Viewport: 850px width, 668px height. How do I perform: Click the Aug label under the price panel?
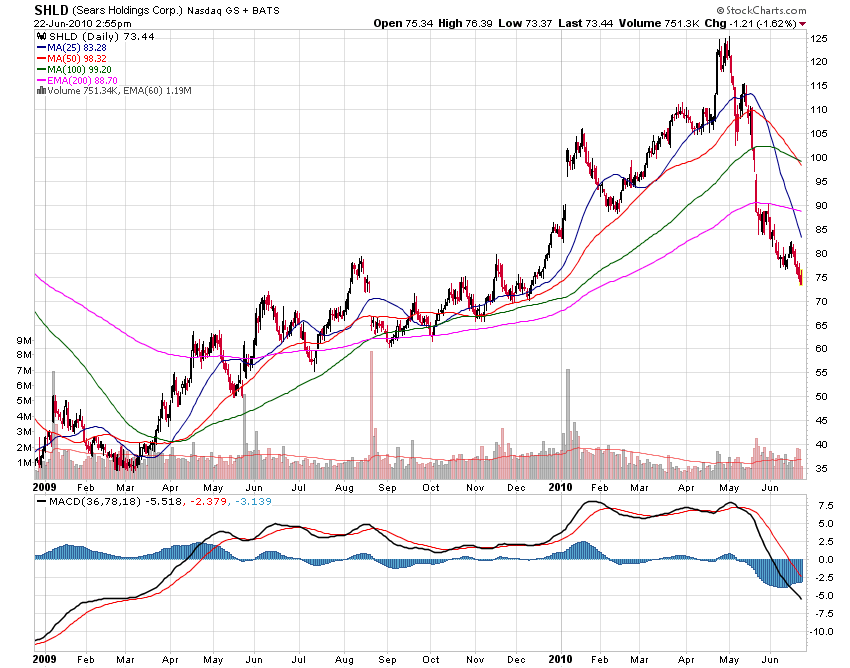click(x=344, y=487)
